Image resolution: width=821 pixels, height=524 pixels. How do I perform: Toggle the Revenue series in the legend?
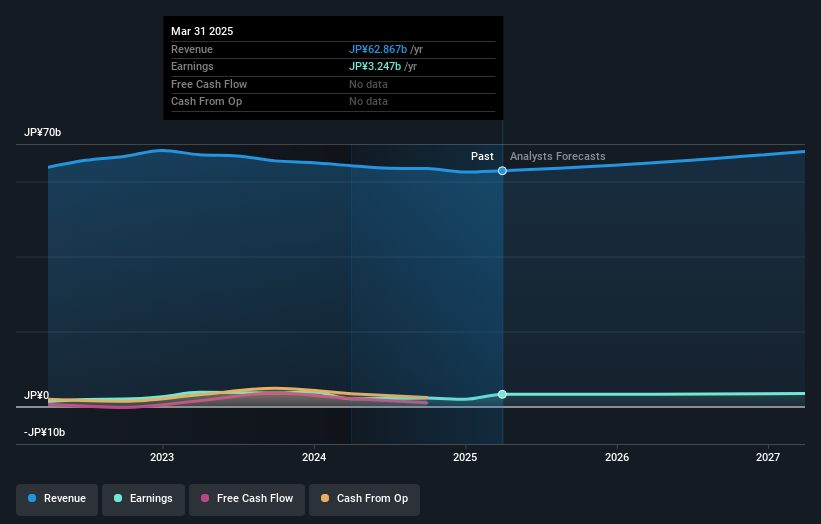point(57,499)
